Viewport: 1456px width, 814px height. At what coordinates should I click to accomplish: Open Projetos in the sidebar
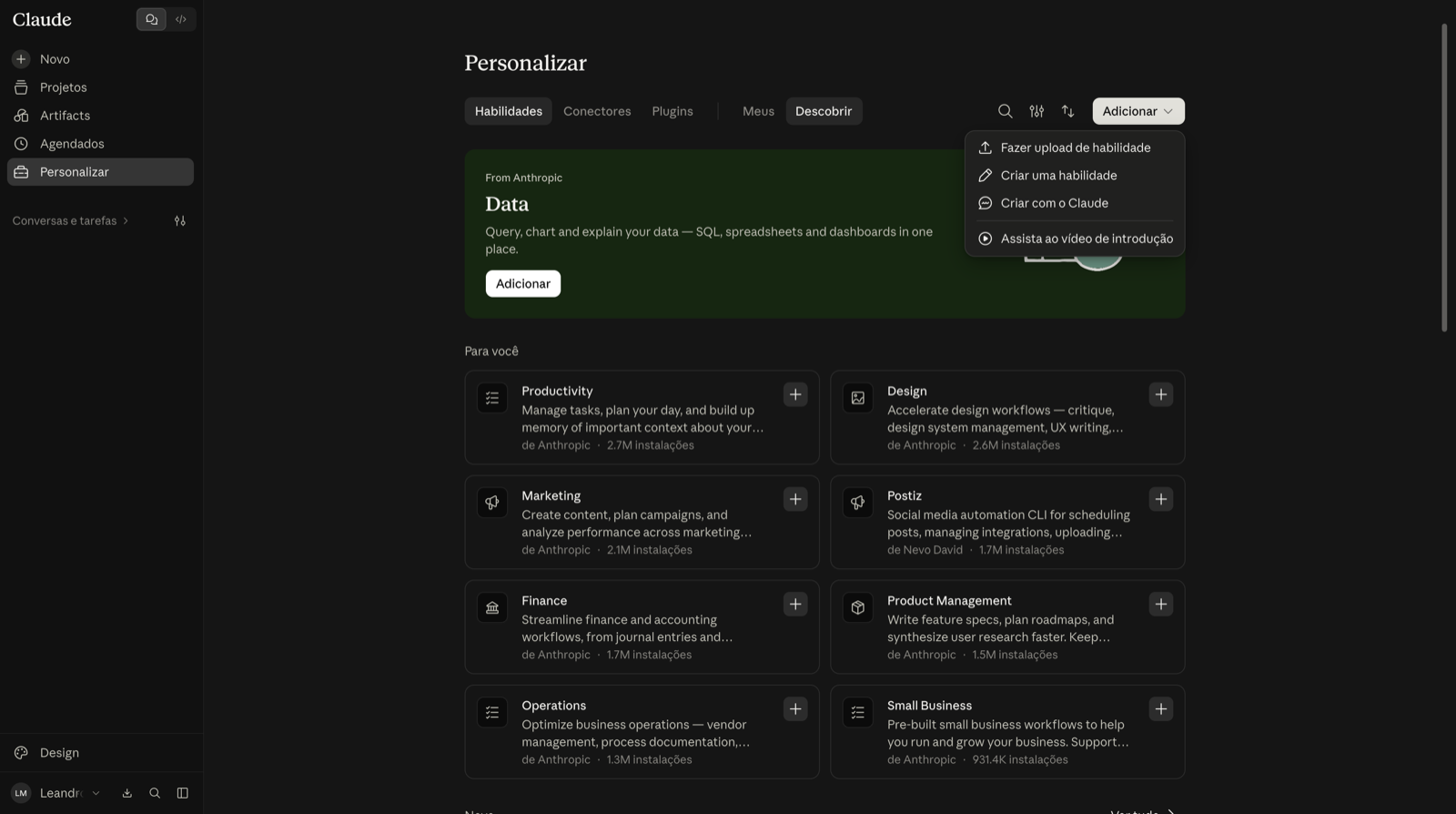pyautogui.click(x=100, y=87)
